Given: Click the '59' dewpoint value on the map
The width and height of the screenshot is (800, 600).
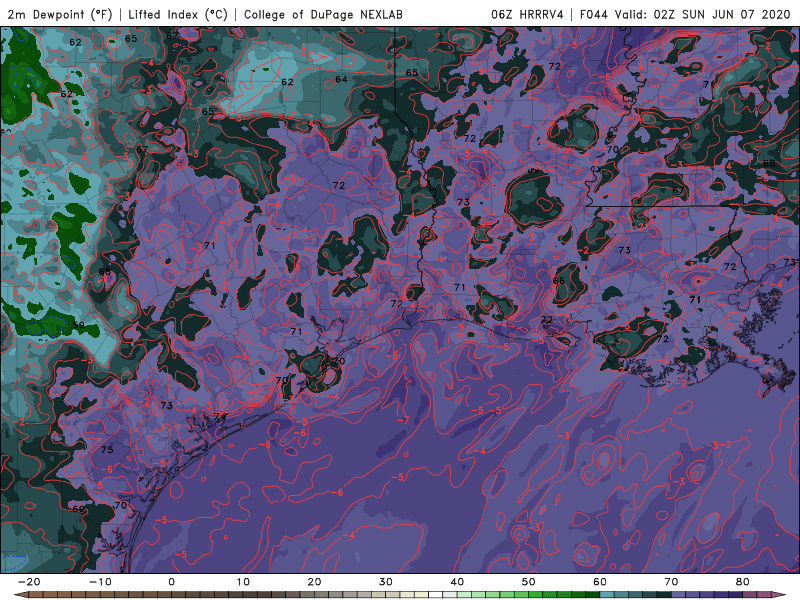Looking at the screenshot, I should tap(78, 325).
